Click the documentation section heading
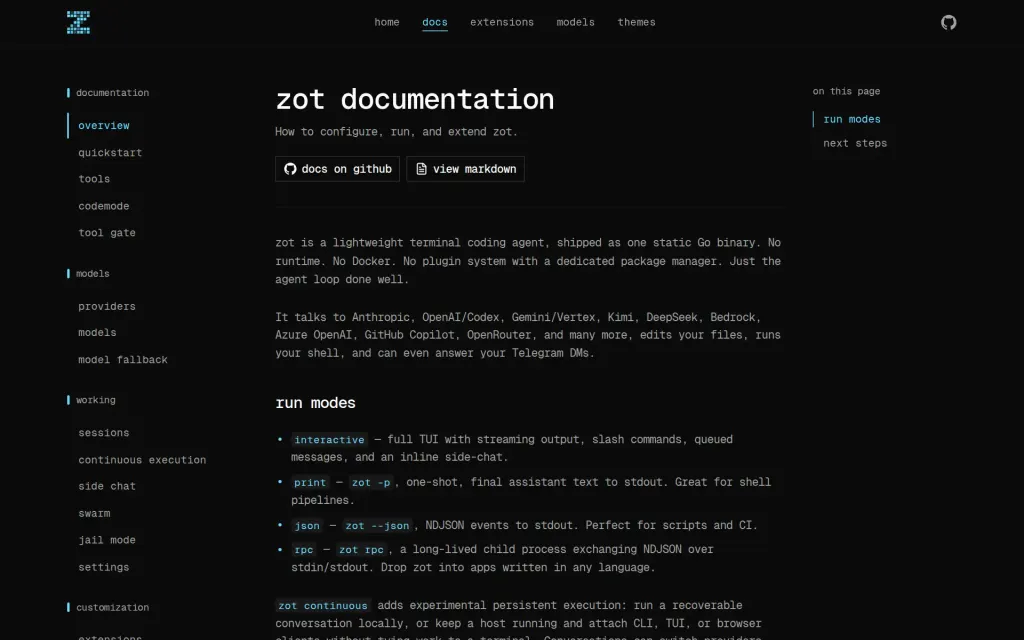Viewport: 1024px width, 640px height. point(112,93)
